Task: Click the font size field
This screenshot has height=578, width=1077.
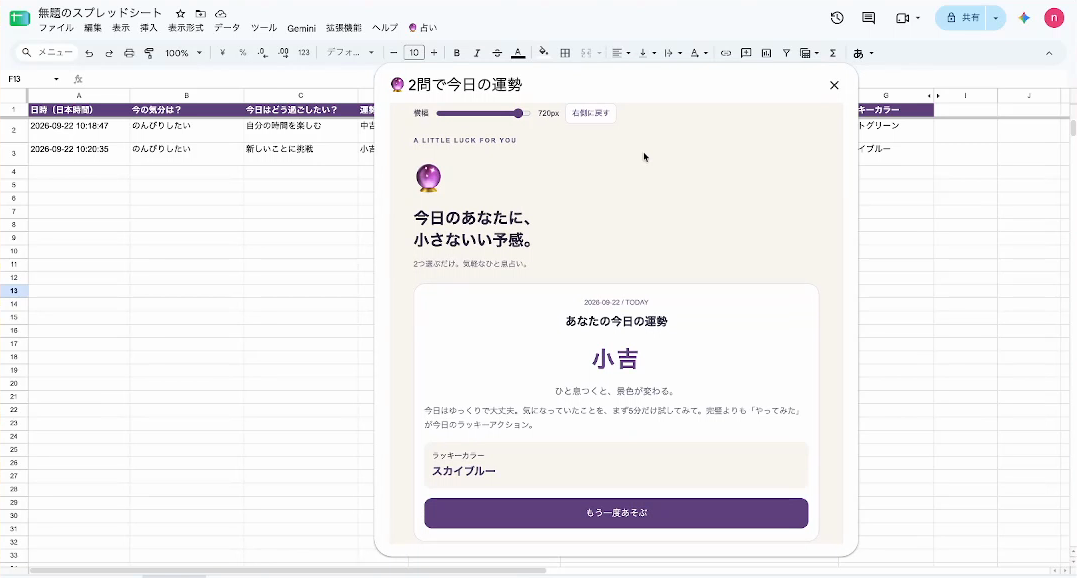Action: pyautogui.click(x=413, y=53)
